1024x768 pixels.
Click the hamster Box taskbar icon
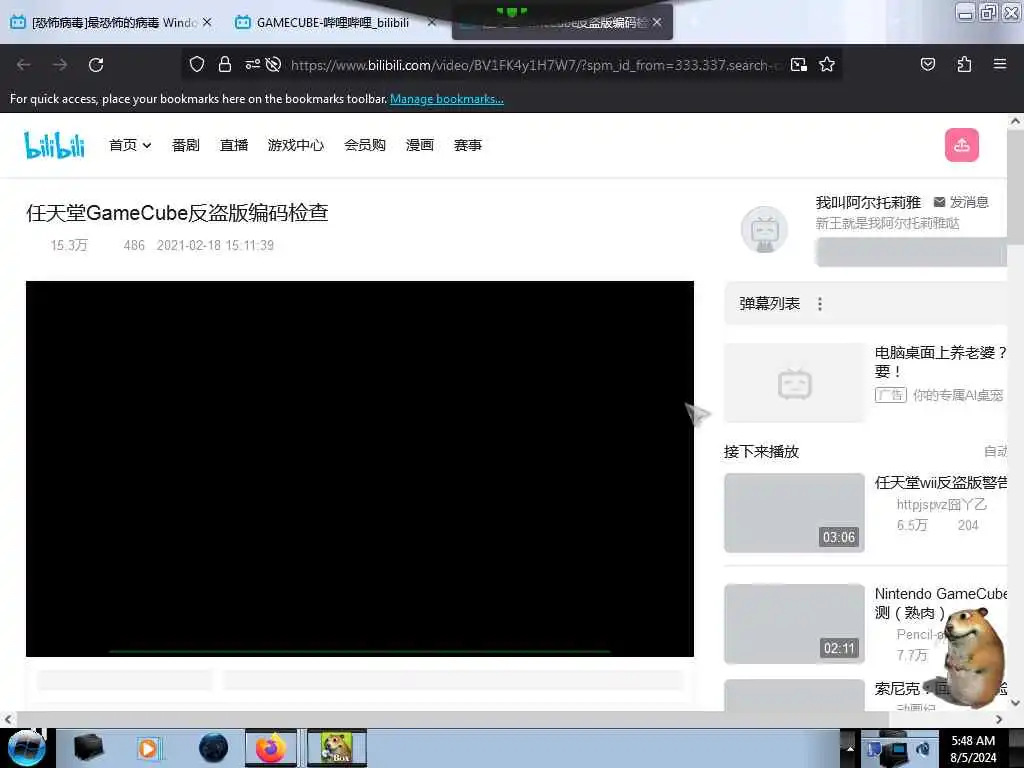[x=337, y=748]
